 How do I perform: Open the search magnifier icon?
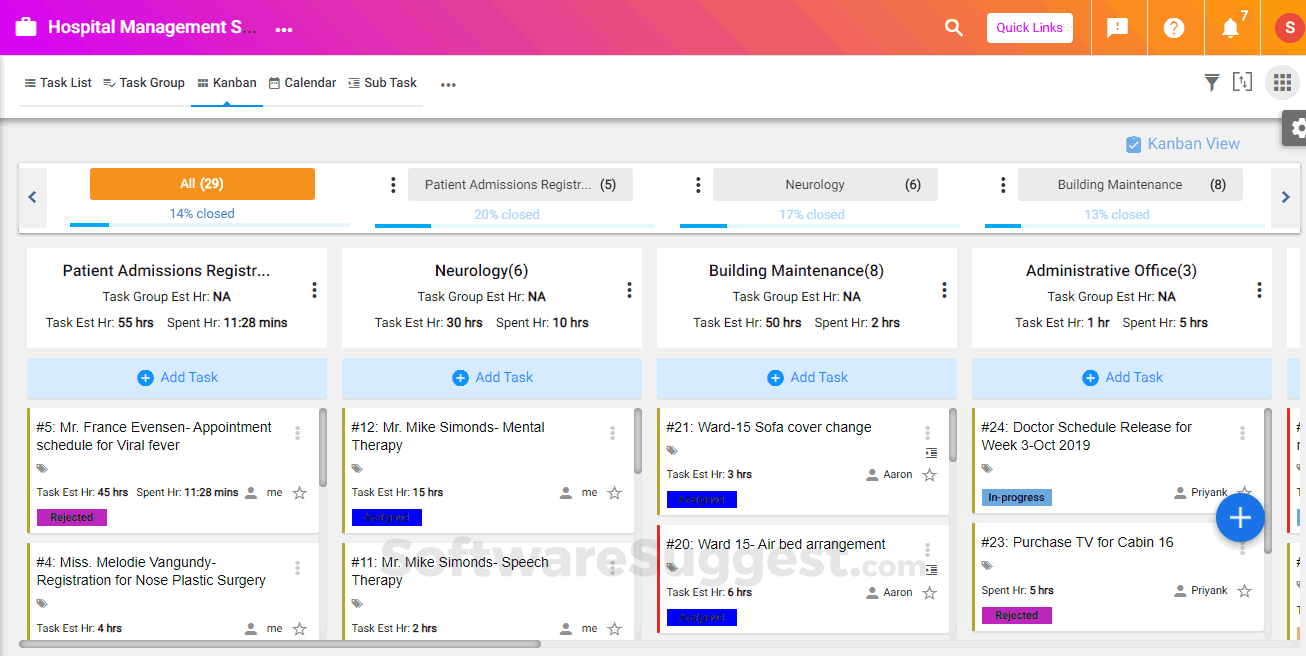pyautogui.click(x=954, y=28)
